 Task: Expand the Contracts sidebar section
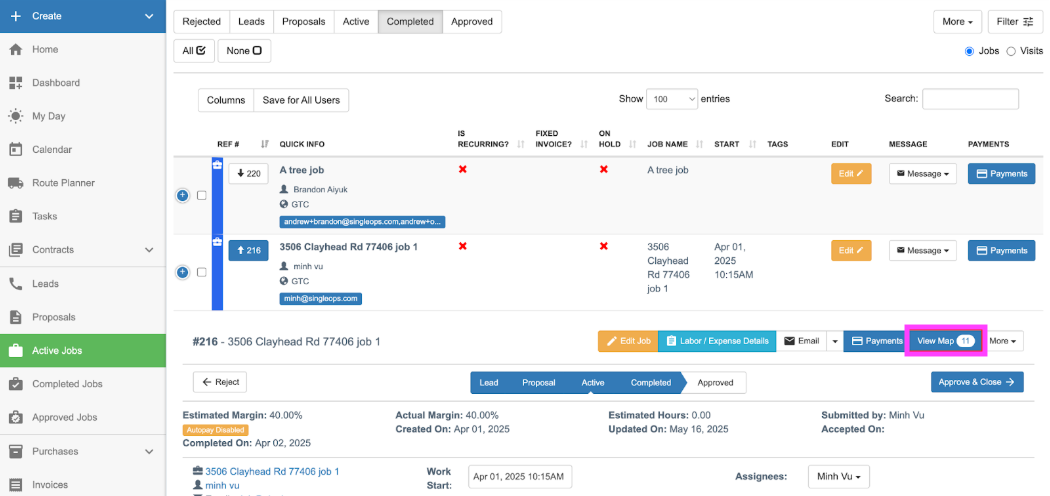(149, 250)
